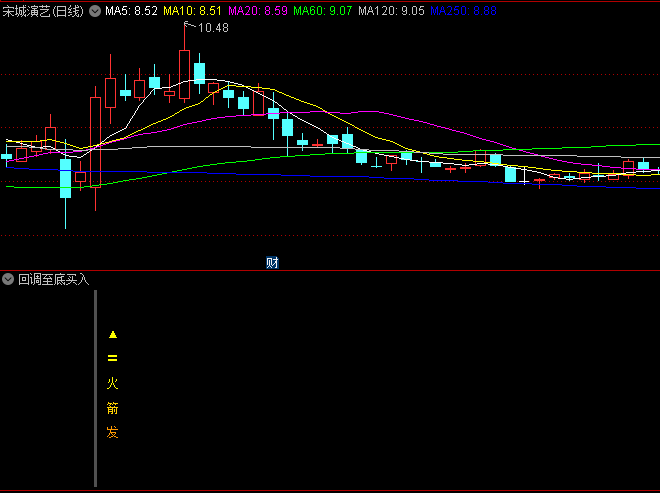660x493 pixels.
Task: Open the dropdown next to 宋城演艺(日线)
Action: (x=95, y=10)
